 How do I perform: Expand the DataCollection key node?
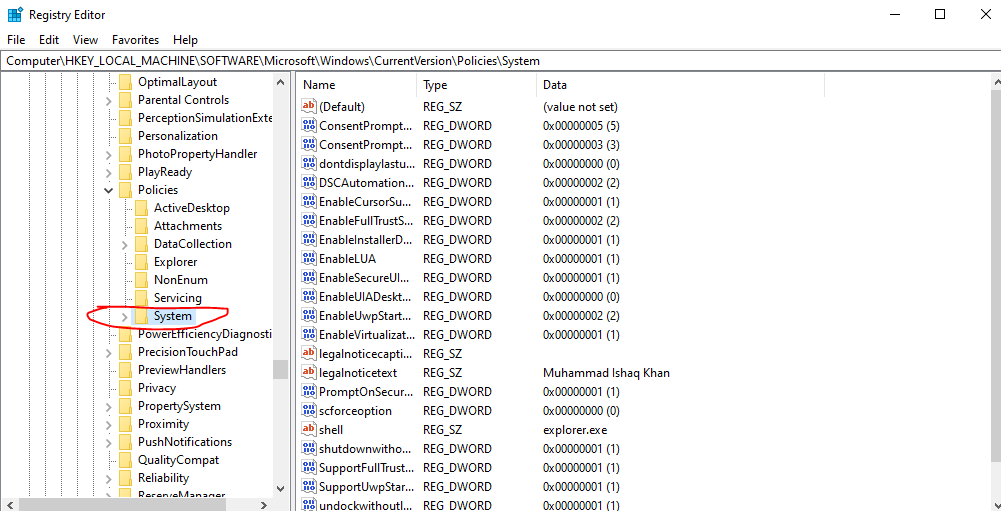(124, 244)
